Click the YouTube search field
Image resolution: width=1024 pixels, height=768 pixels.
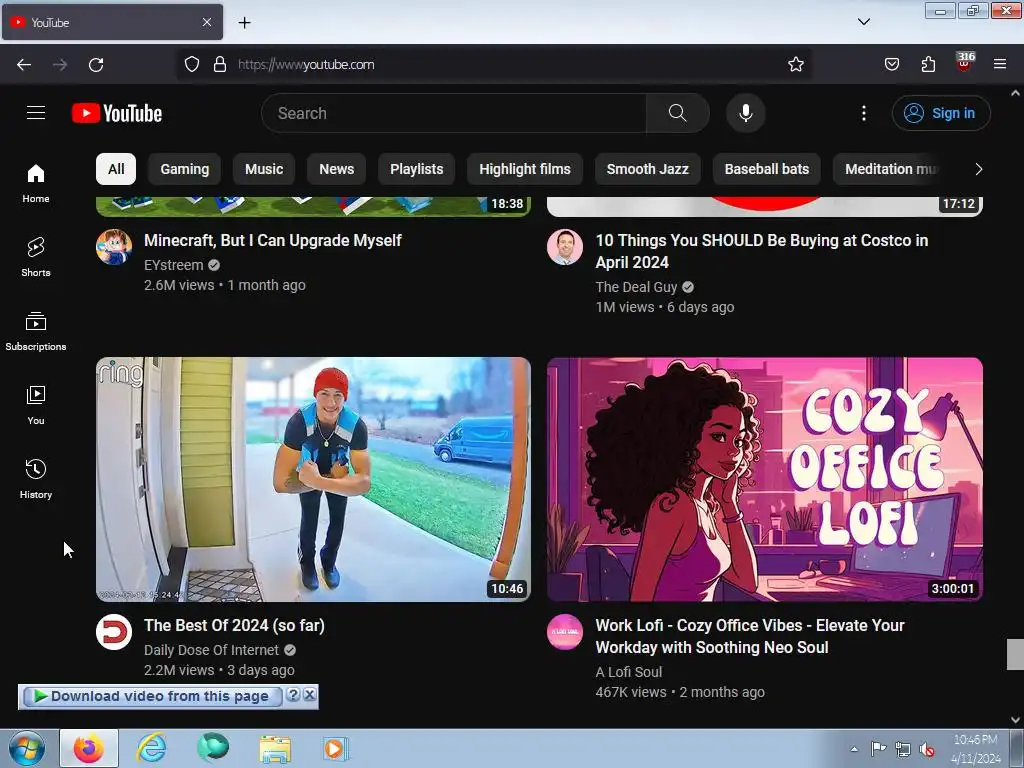pos(454,113)
